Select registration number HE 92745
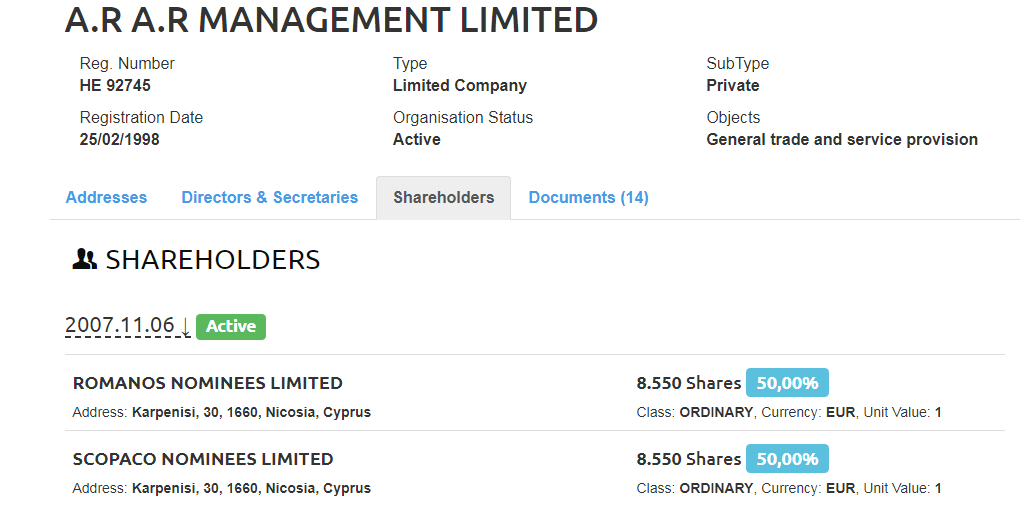Viewport: 1020px width, 507px height. pyautogui.click(x=115, y=86)
